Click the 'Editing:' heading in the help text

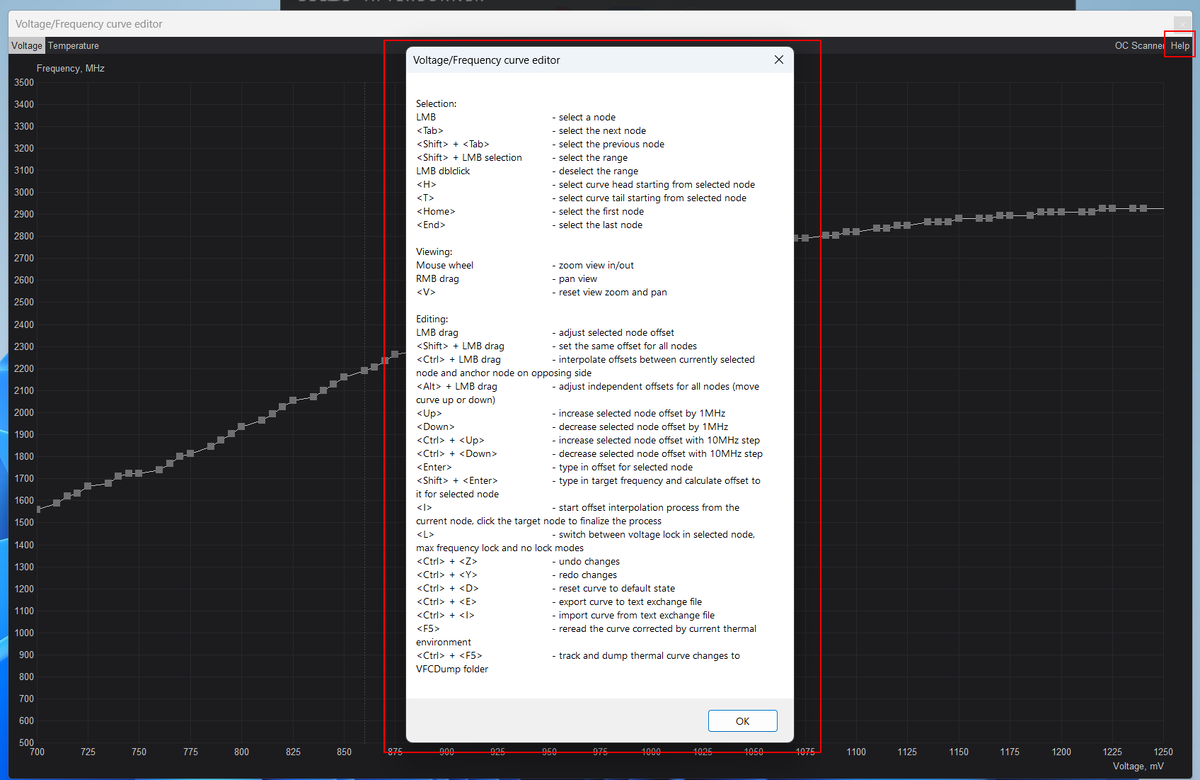coord(432,319)
